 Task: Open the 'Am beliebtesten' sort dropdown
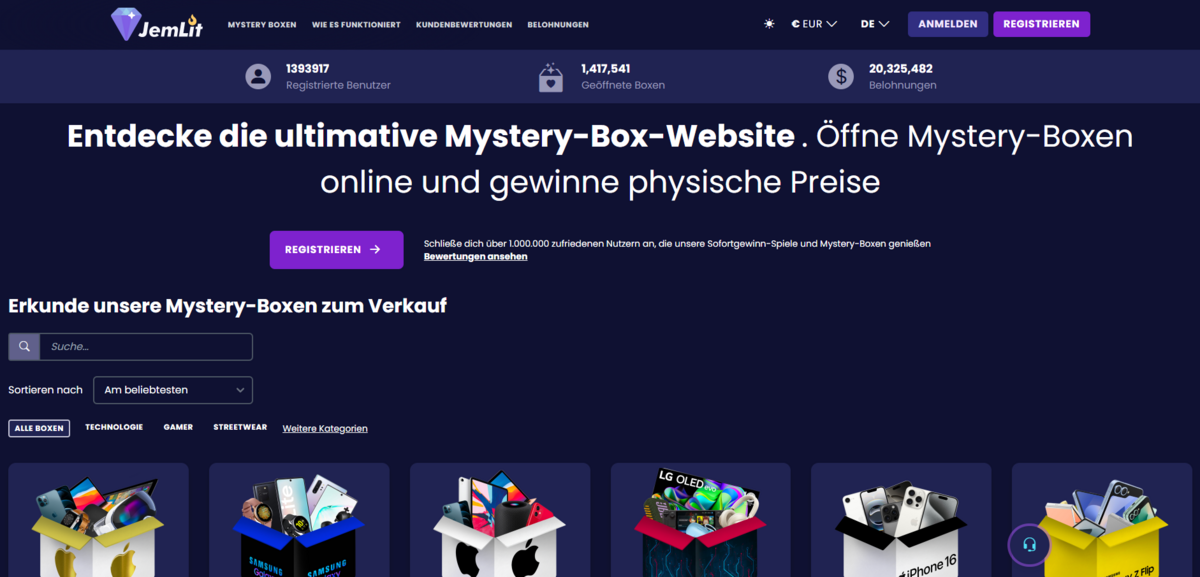(173, 390)
